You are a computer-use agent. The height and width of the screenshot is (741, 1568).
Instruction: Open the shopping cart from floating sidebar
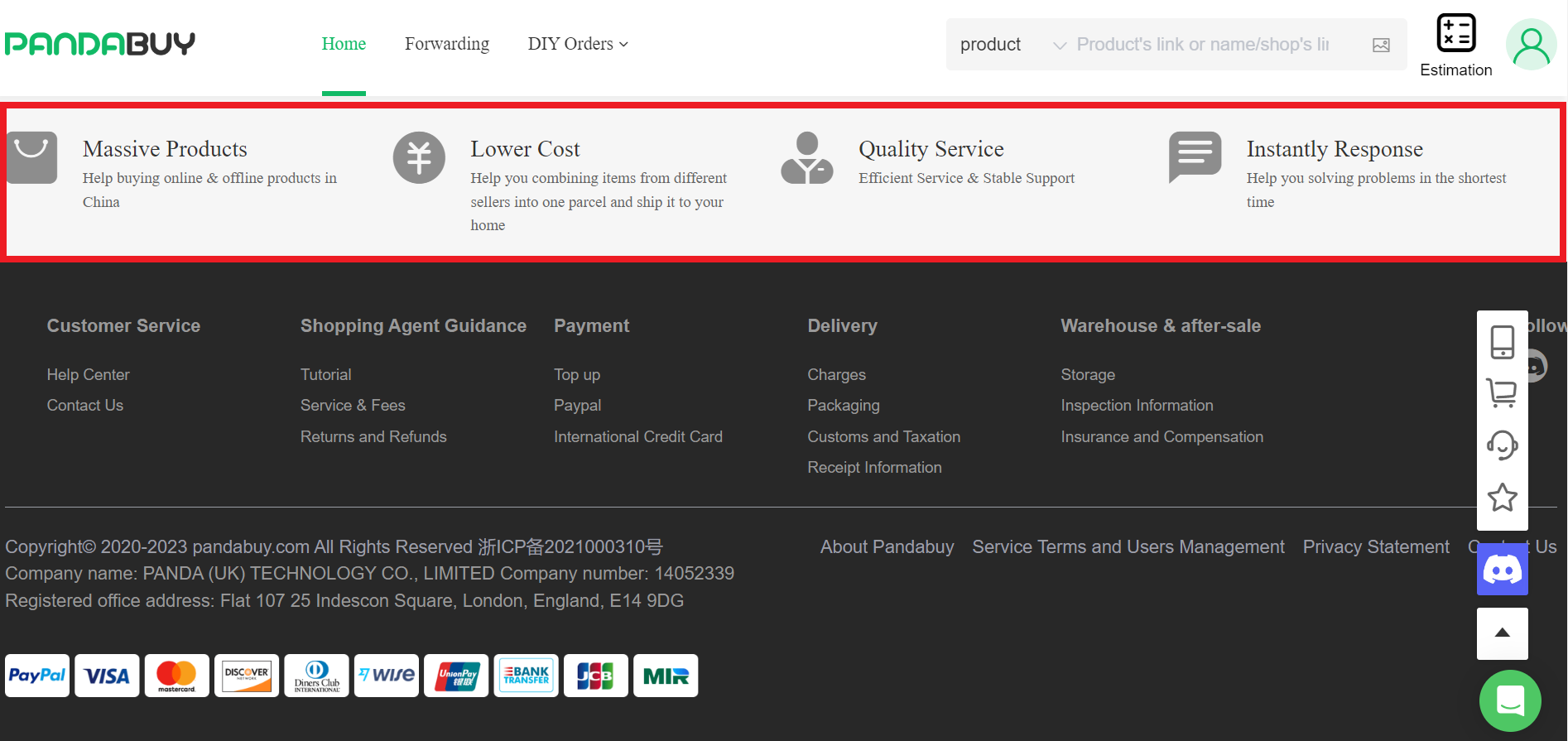pyautogui.click(x=1502, y=392)
